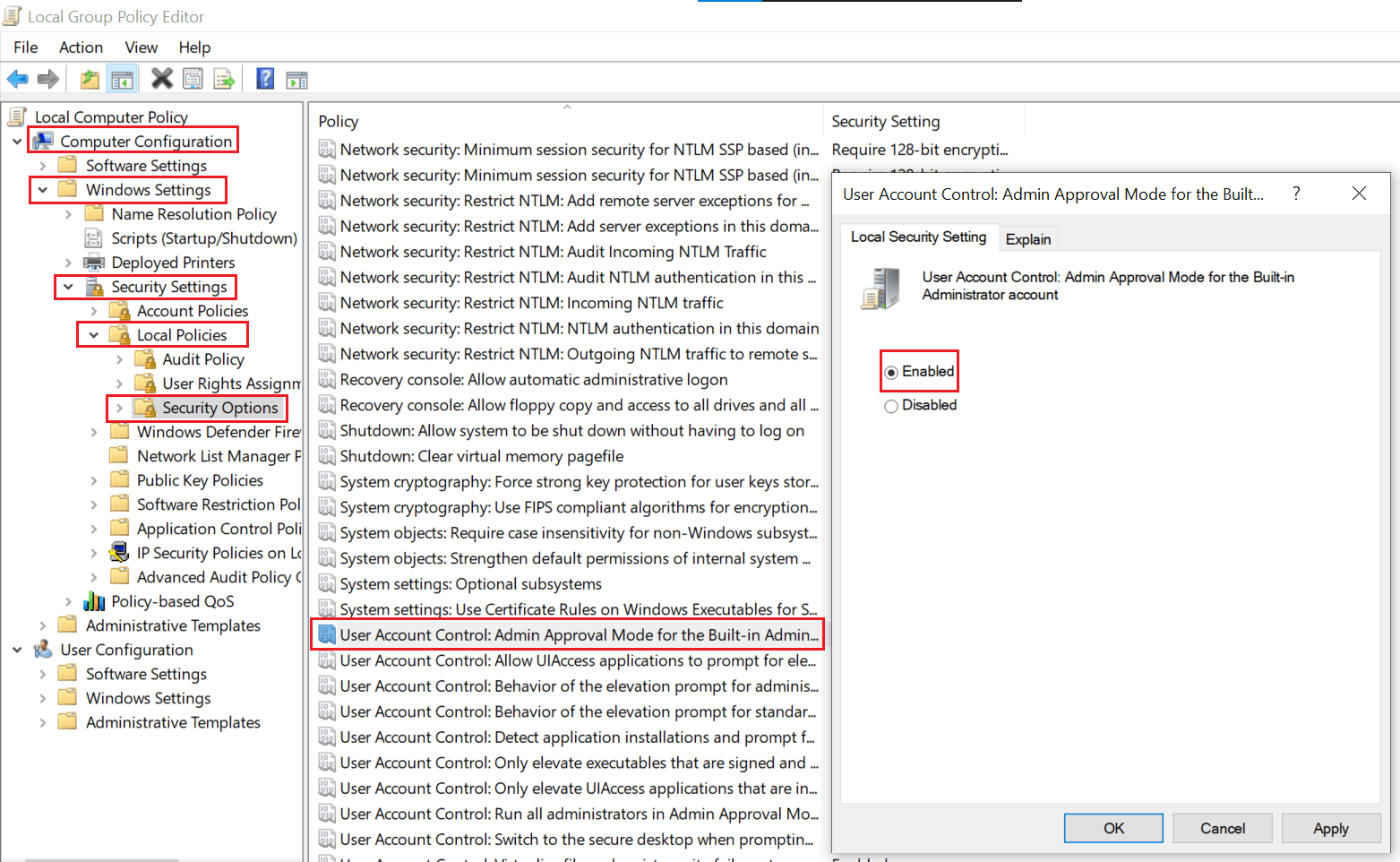
Task: Toggle the Show/Hide Console Tree icon
Action: 122,79
